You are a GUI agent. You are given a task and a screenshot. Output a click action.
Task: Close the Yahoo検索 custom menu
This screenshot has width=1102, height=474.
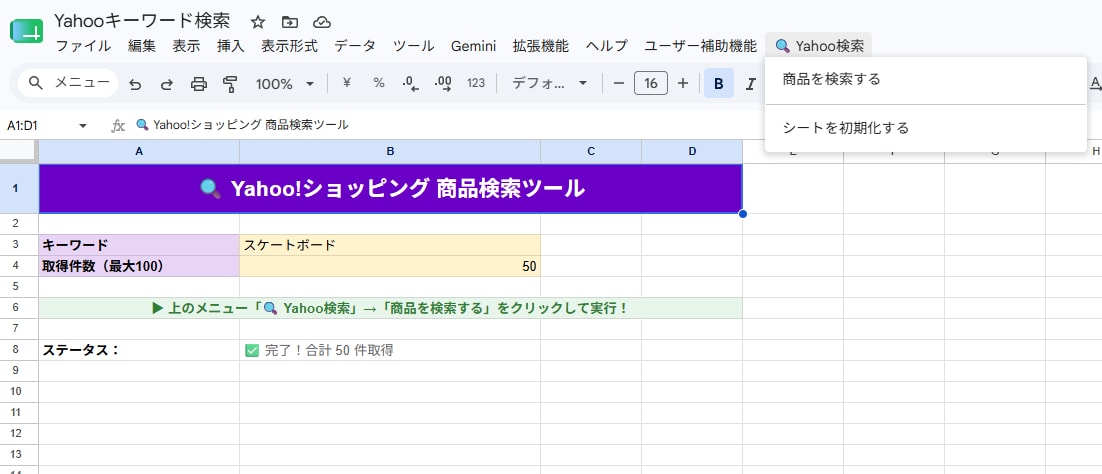pyautogui.click(x=819, y=46)
